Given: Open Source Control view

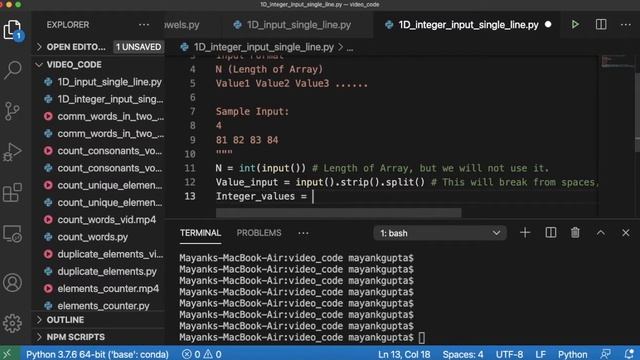Looking at the screenshot, I should 12,111.
